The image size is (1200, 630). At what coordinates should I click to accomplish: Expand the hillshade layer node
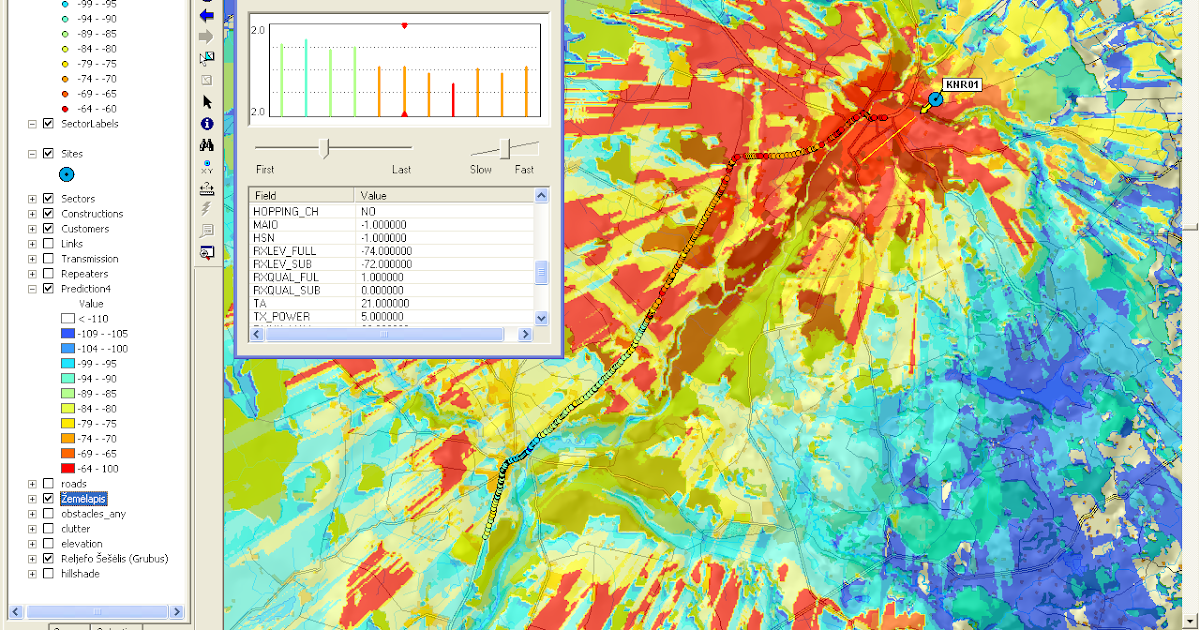pos(32,574)
